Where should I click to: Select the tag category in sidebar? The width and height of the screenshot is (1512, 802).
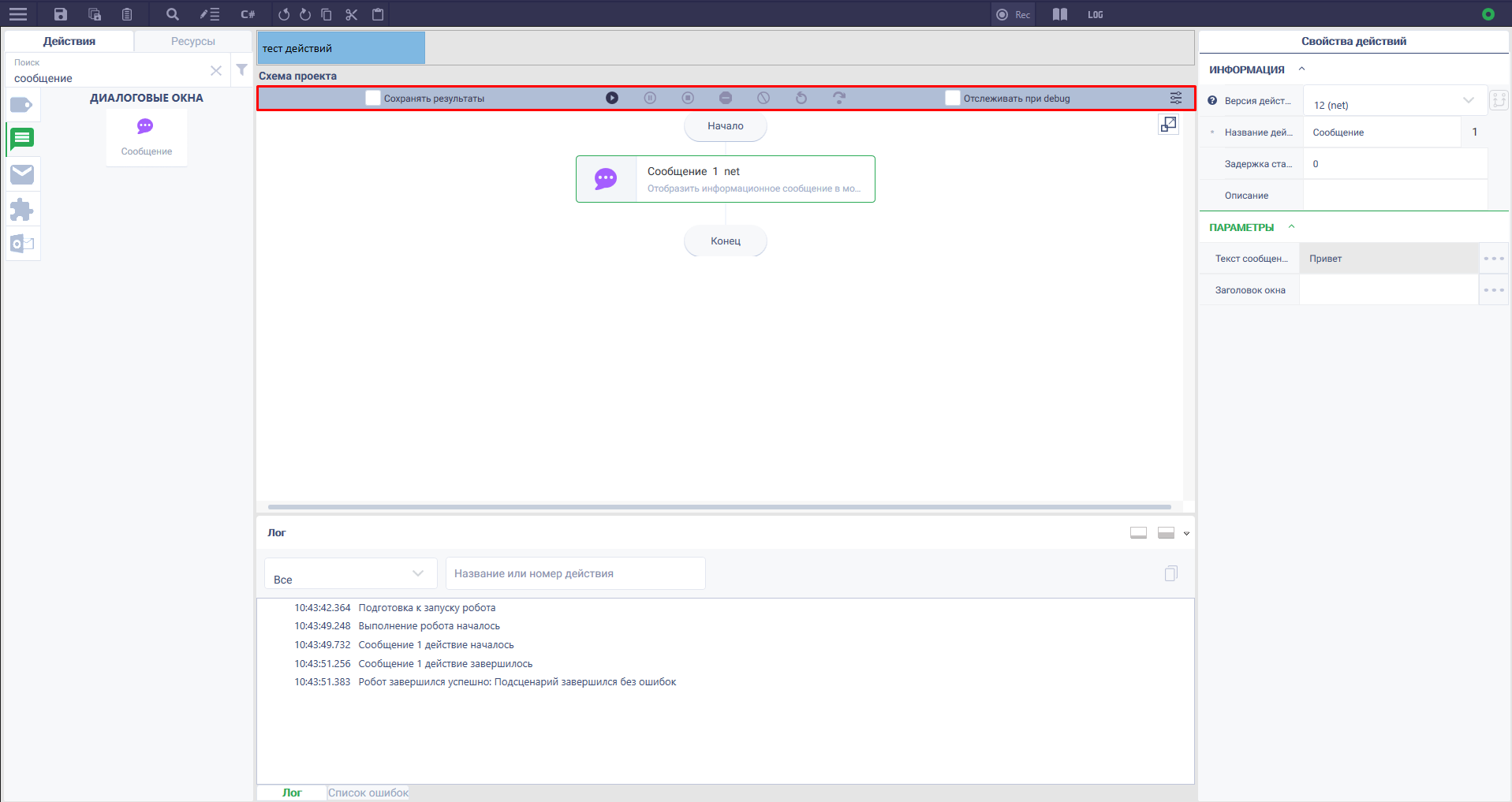point(22,105)
